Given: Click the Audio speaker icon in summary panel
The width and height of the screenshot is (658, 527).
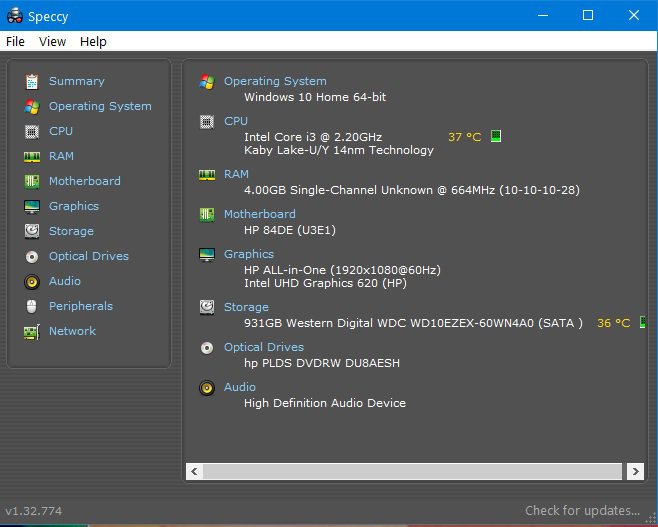Looking at the screenshot, I should 207,388.
